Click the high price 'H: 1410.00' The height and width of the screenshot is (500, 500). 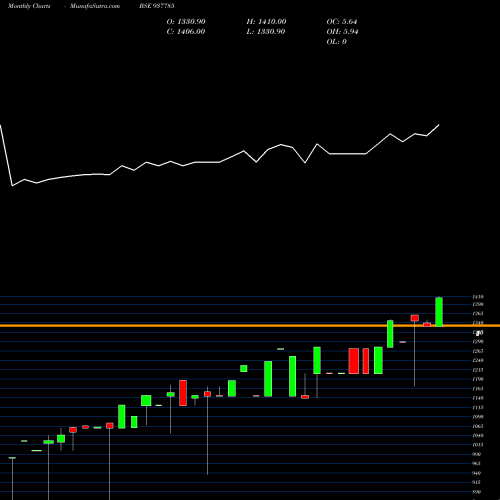(266, 22)
